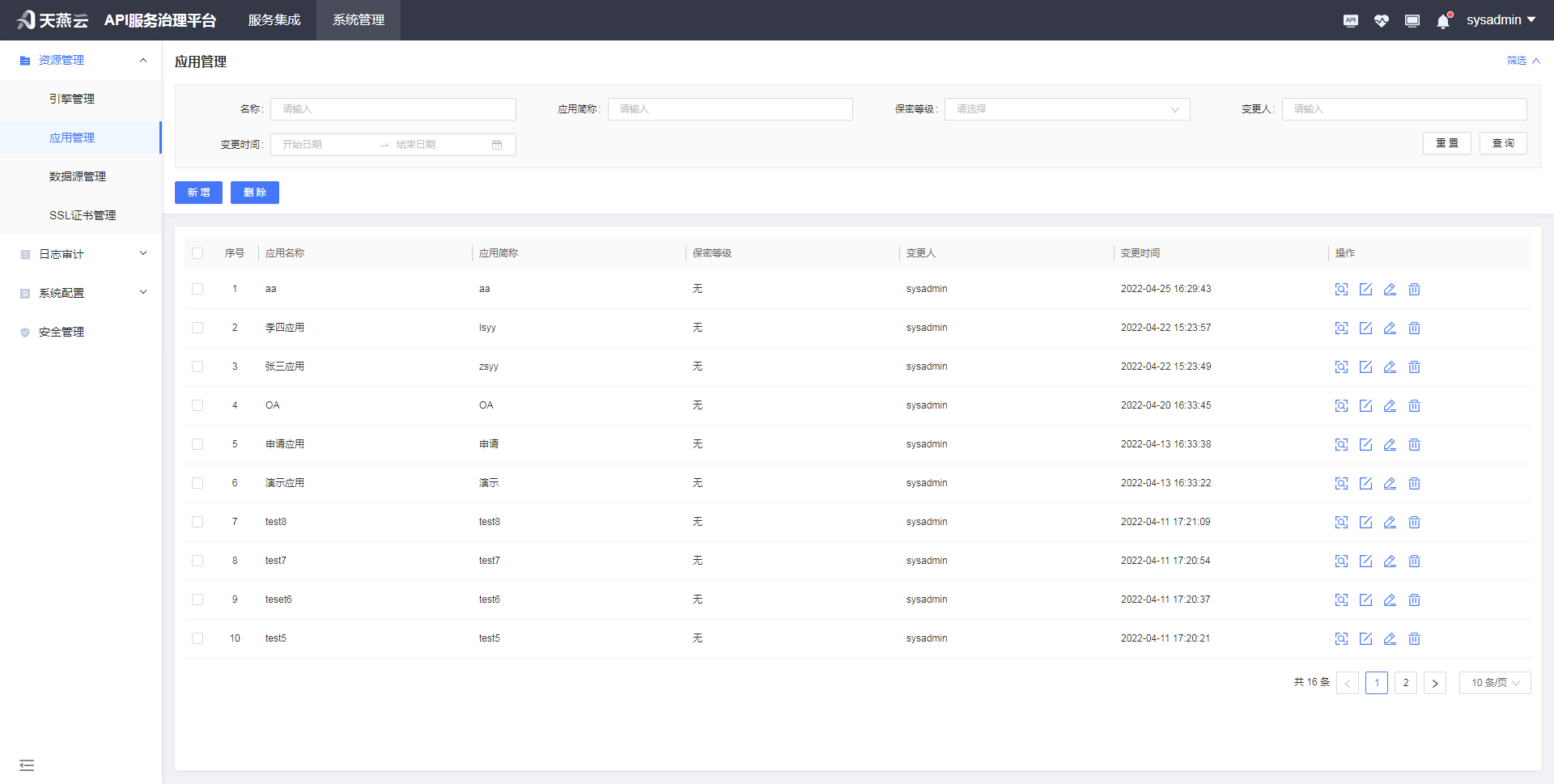Screen dimensions: 1554x784
Task: Click the API icon in top bar
Action: [1350, 21]
